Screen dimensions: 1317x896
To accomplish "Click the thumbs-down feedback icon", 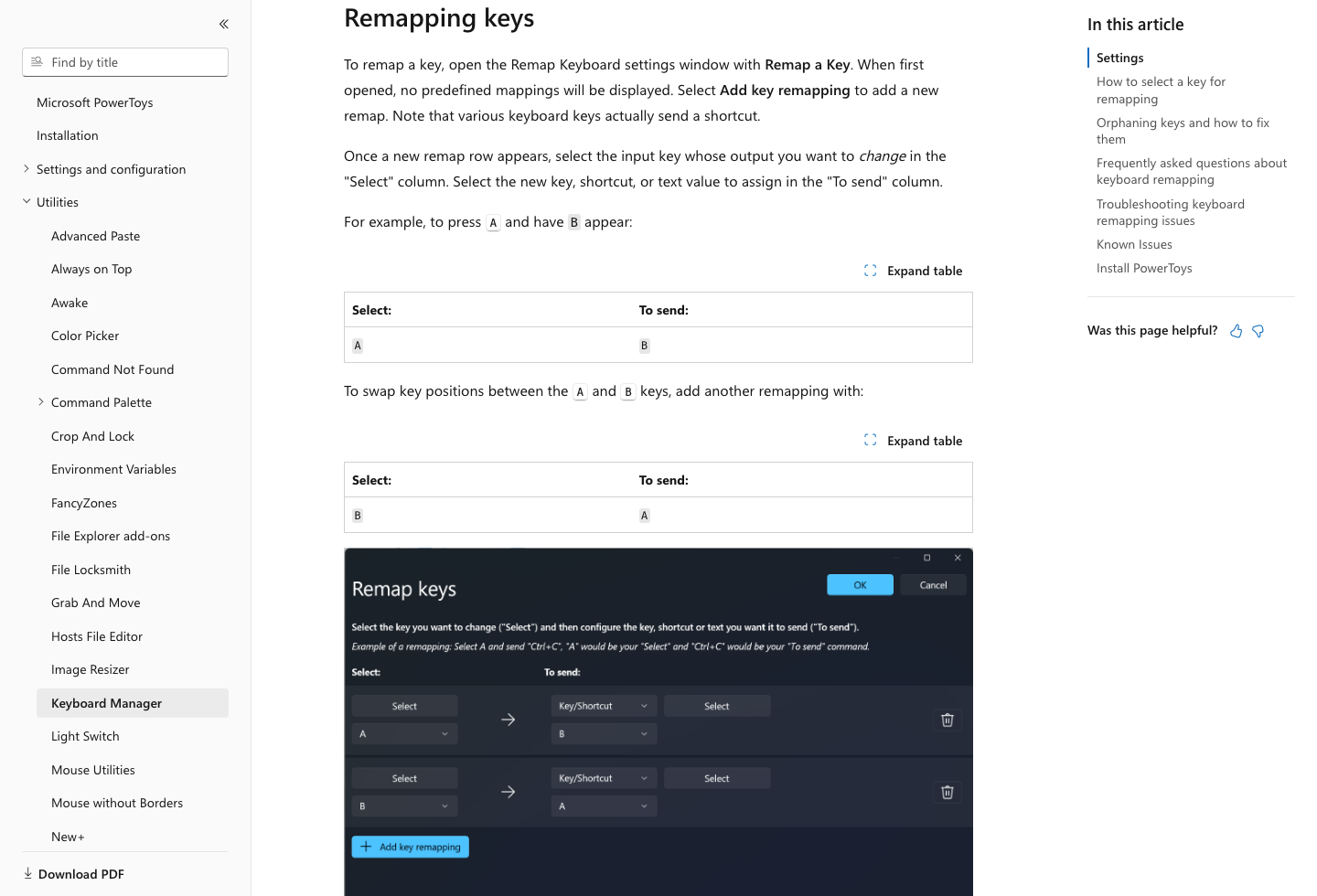I will [1258, 331].
